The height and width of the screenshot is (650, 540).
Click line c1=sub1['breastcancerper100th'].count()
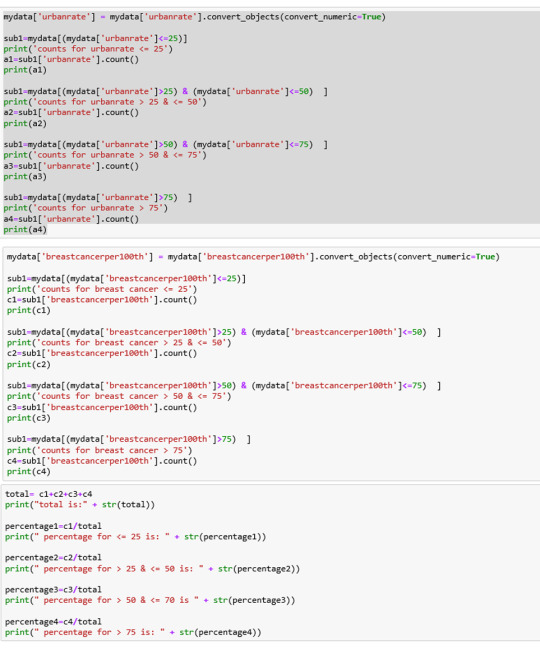(102, 300)
